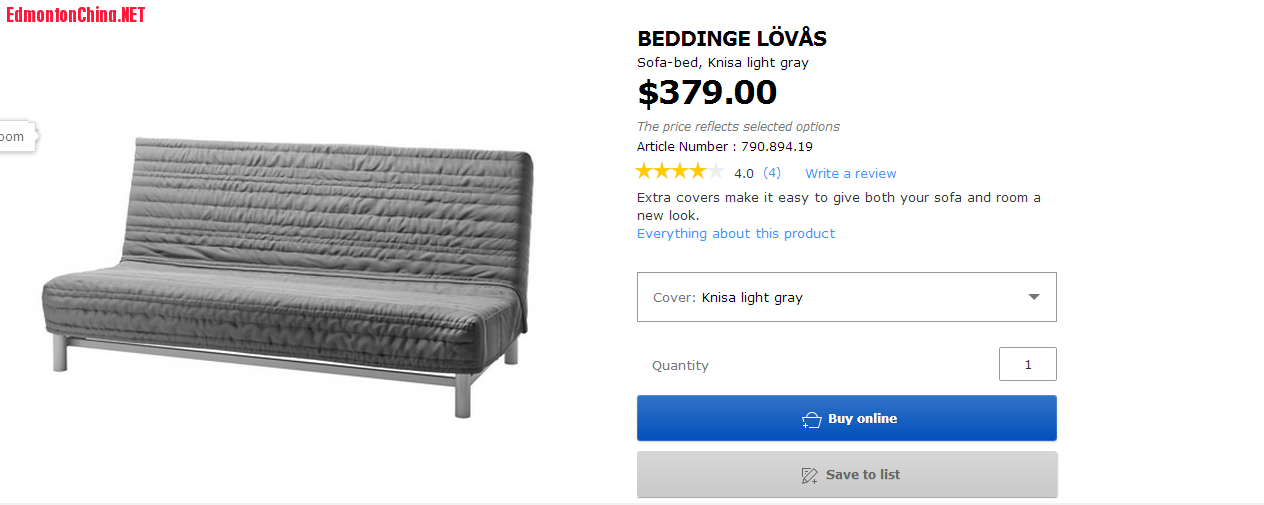This screenshot has height=505, width=1264.
Task: Expand the Cover dropdown arrow
Action: click(1034, 297)
